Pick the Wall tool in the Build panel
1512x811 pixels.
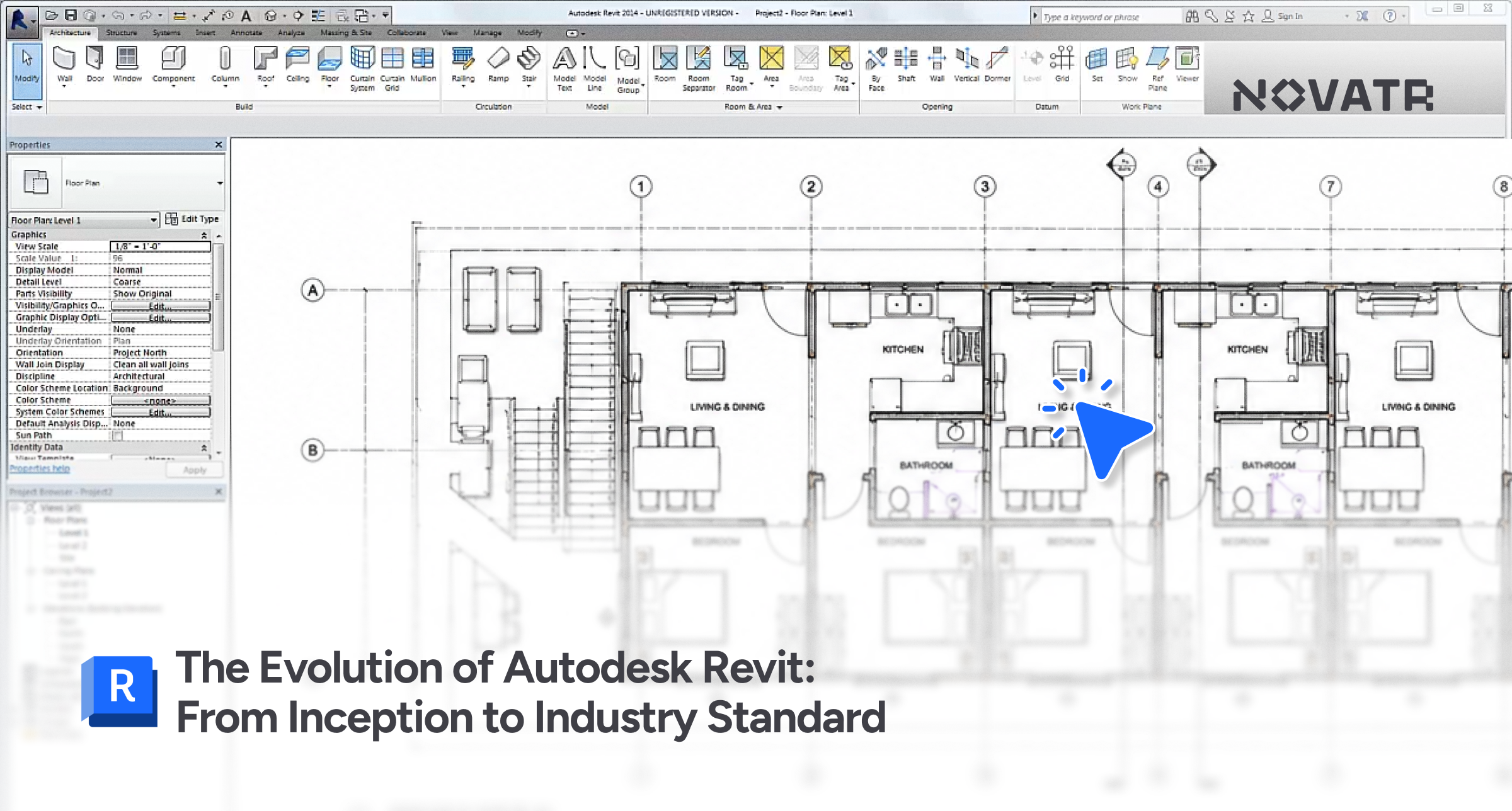tap(64, 65)
